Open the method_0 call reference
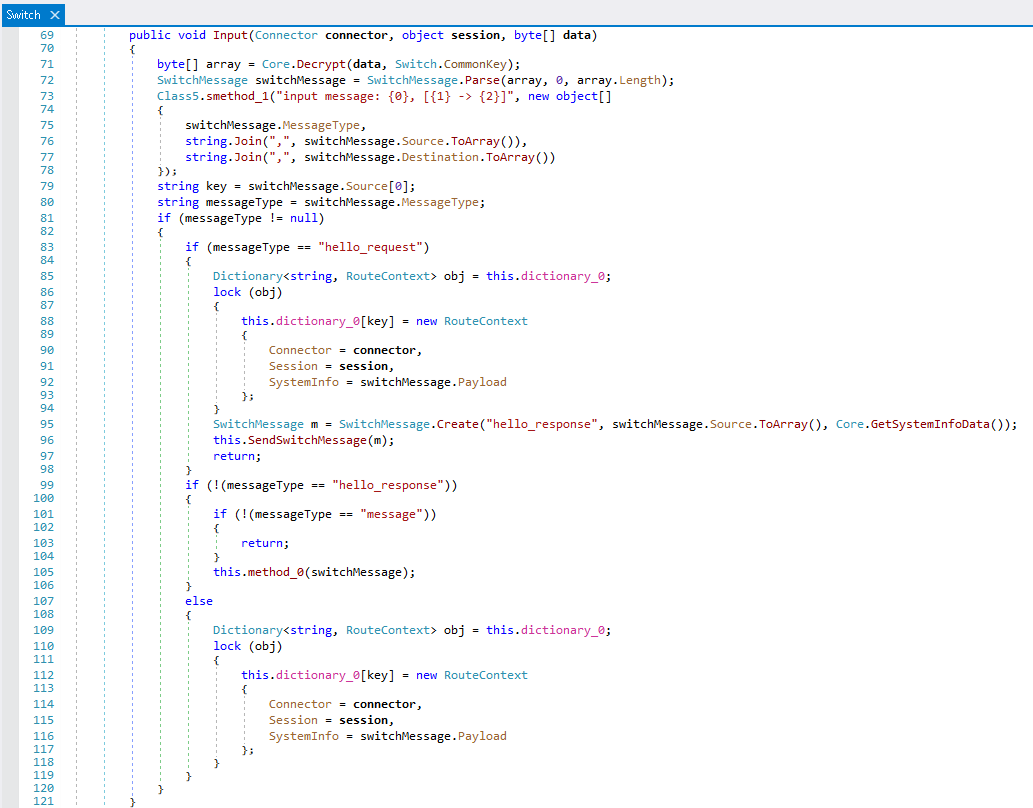 pyautogui.click(x=273, y=572)
